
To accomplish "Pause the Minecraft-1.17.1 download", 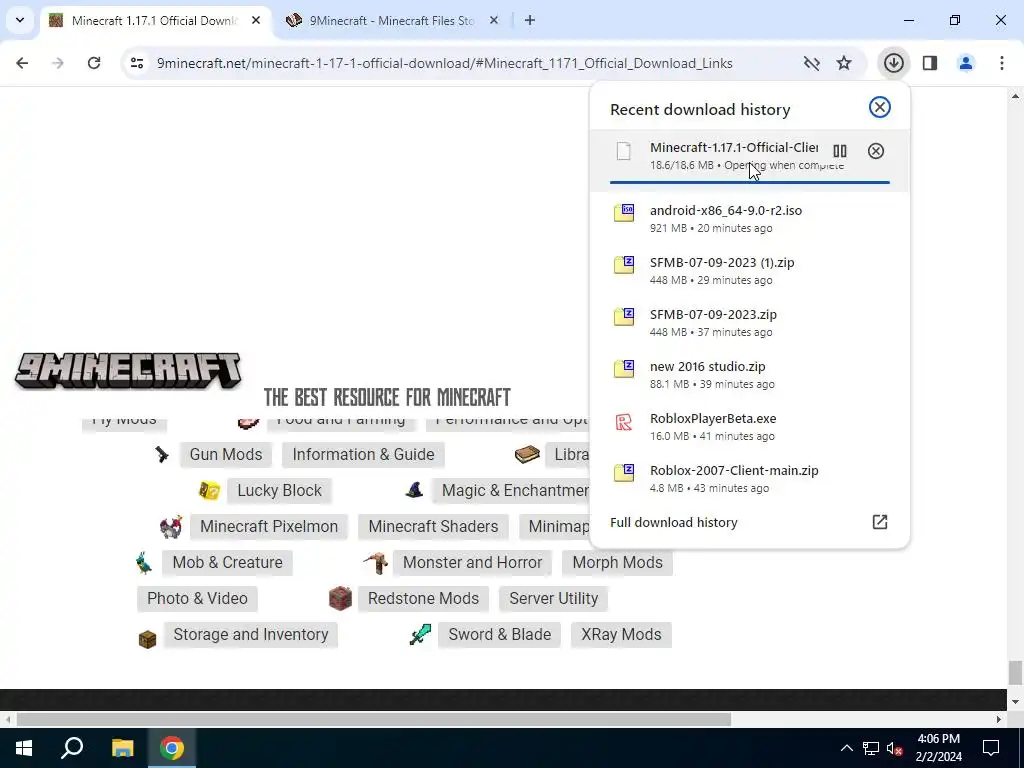I will point(840,151).
